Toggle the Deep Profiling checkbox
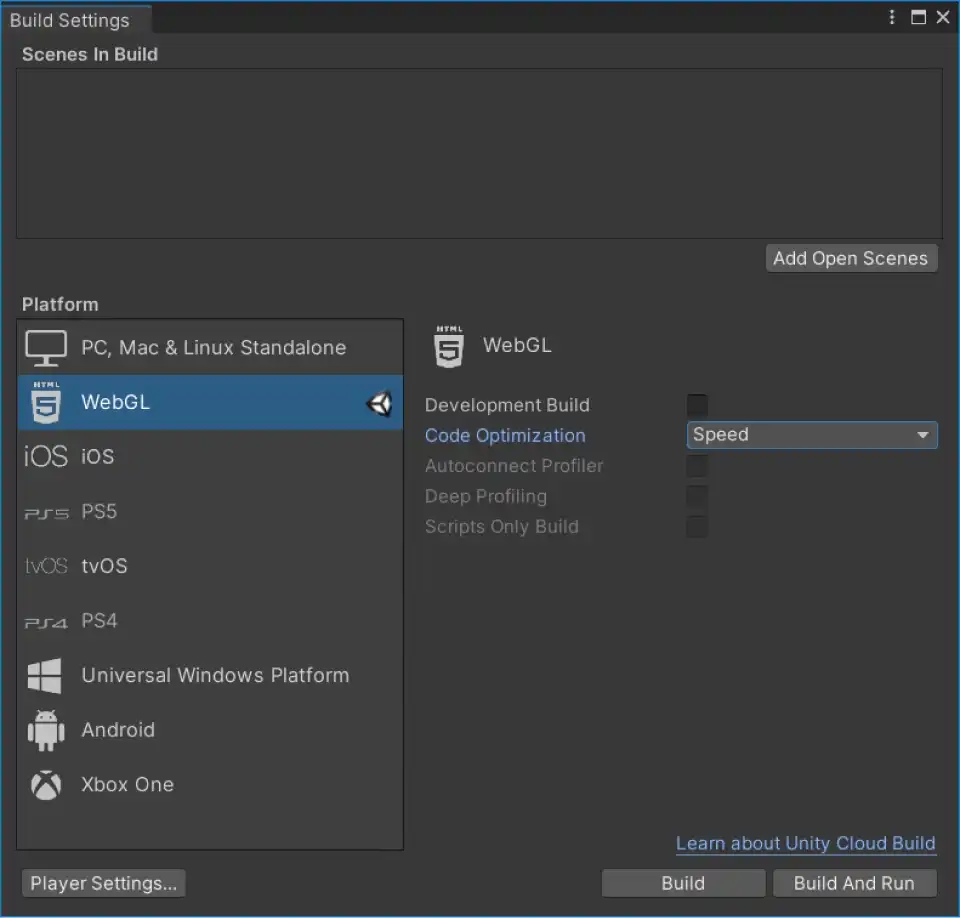This screenshot has width=960, height=918. click(697, 496)
